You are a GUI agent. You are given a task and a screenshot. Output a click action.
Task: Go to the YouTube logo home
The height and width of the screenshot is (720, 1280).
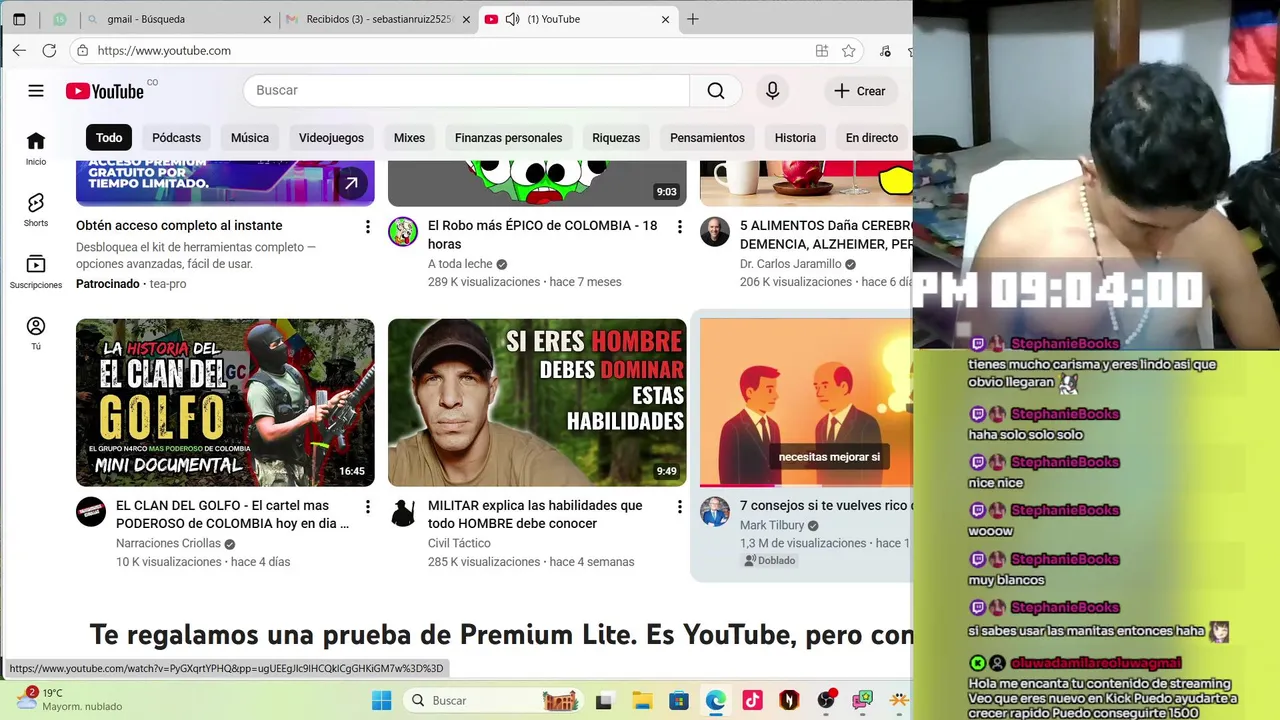pyautogui.click(x=105, y=91)
